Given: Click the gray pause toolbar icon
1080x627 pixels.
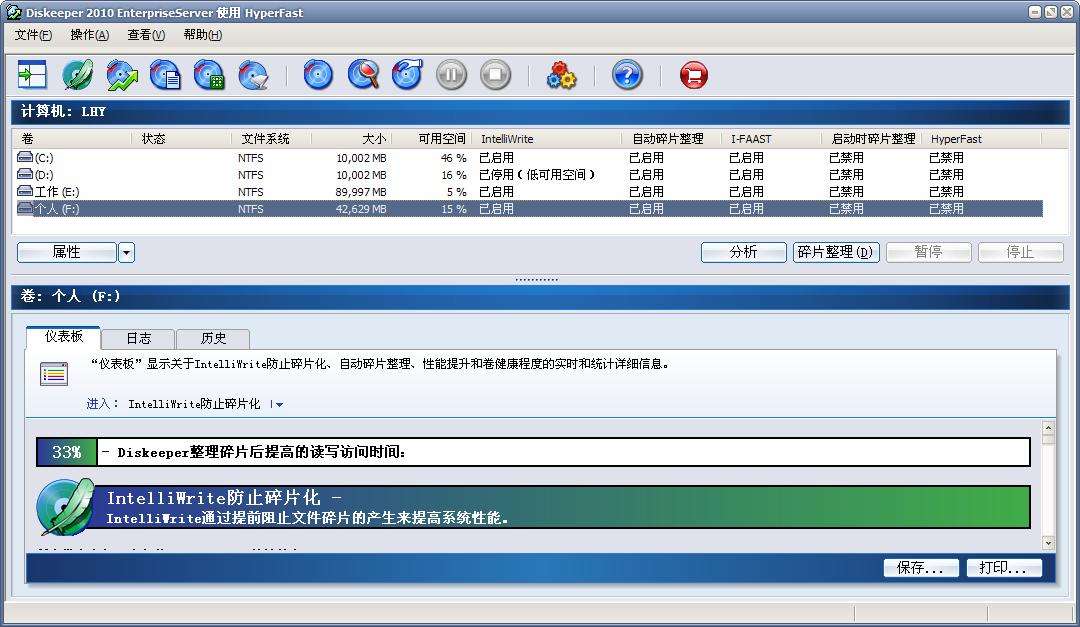Looking at the screenshot, I should (x=452, y=74).
